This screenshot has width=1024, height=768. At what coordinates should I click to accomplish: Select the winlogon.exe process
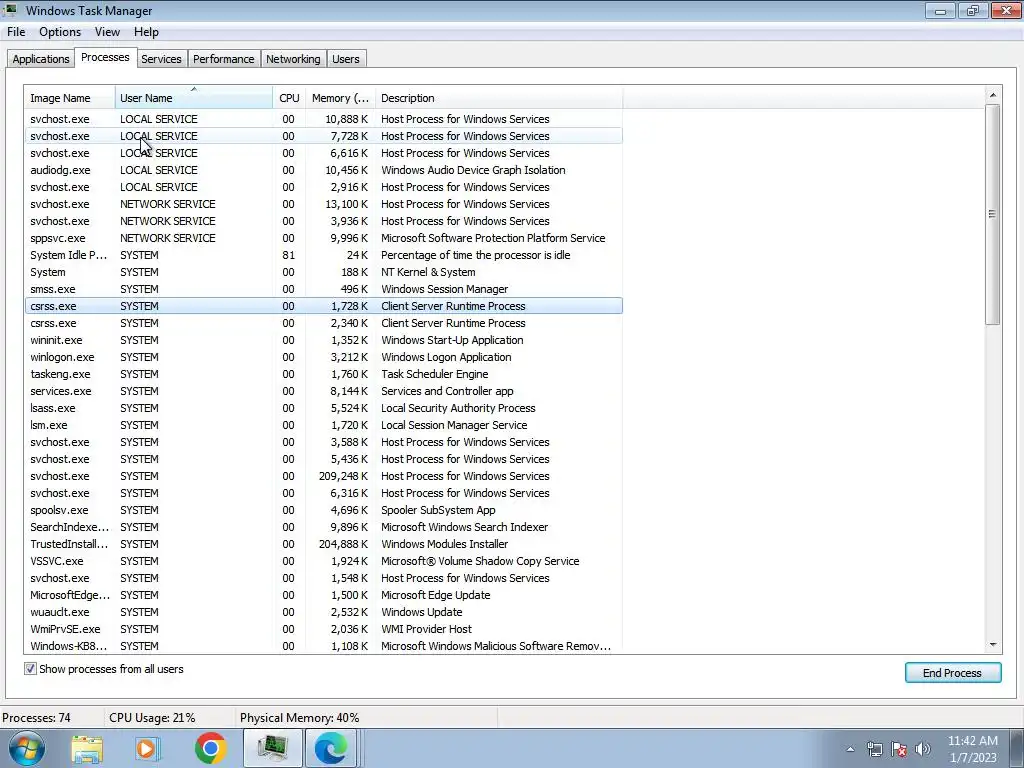pos(323,357)
